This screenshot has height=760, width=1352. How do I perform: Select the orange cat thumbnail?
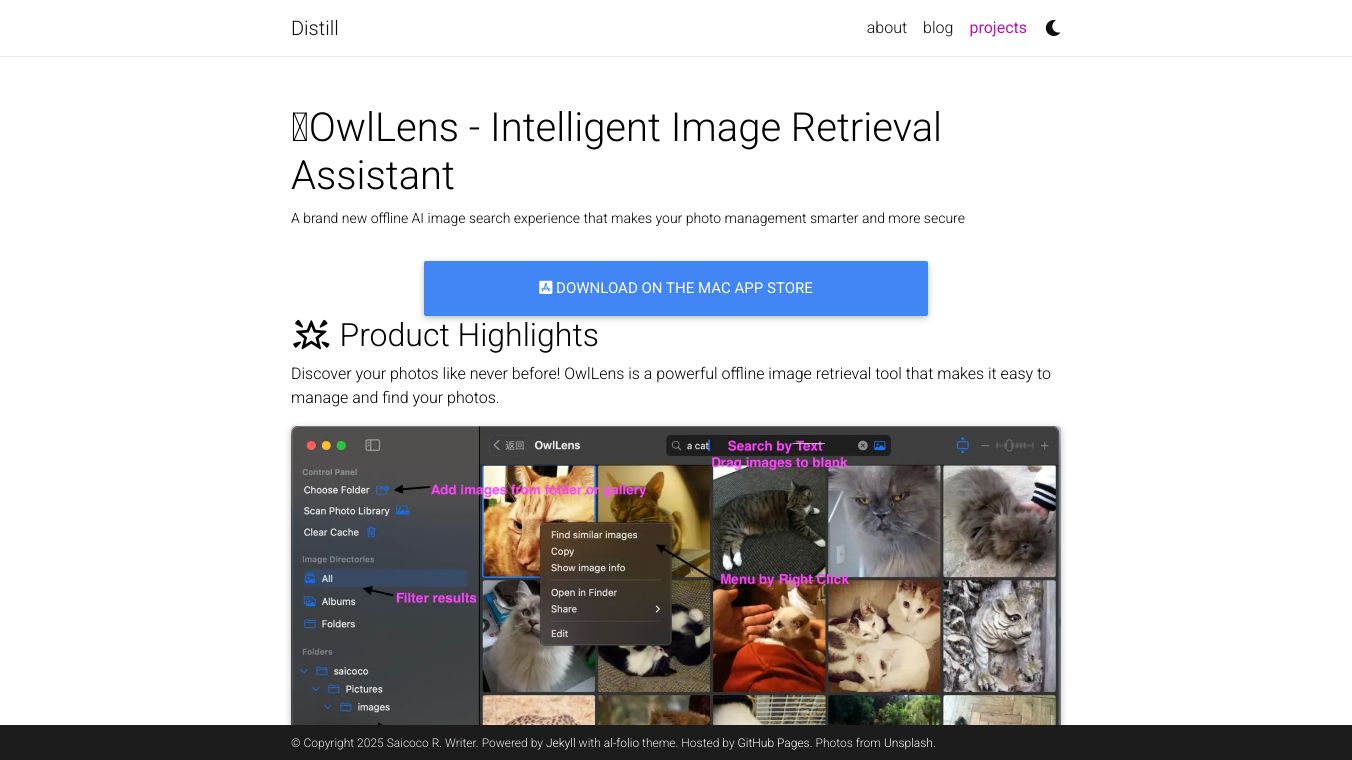pyautogui.click(x=539, y=521)
